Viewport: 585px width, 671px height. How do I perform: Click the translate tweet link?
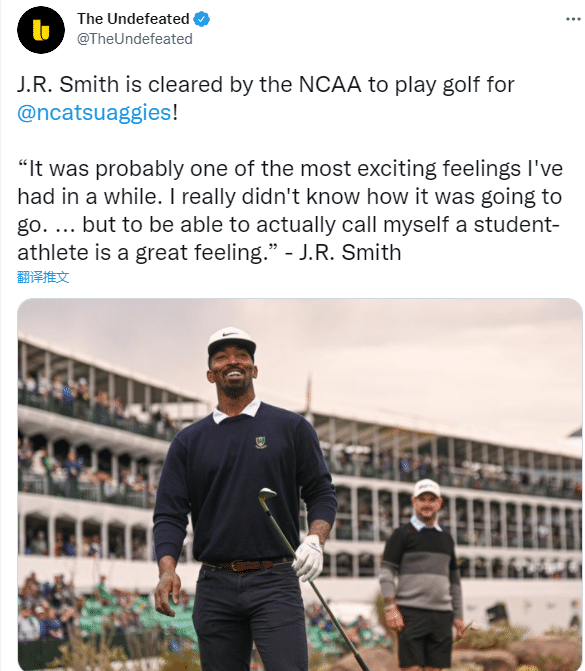pyautogui.click(x=43, y=277)
